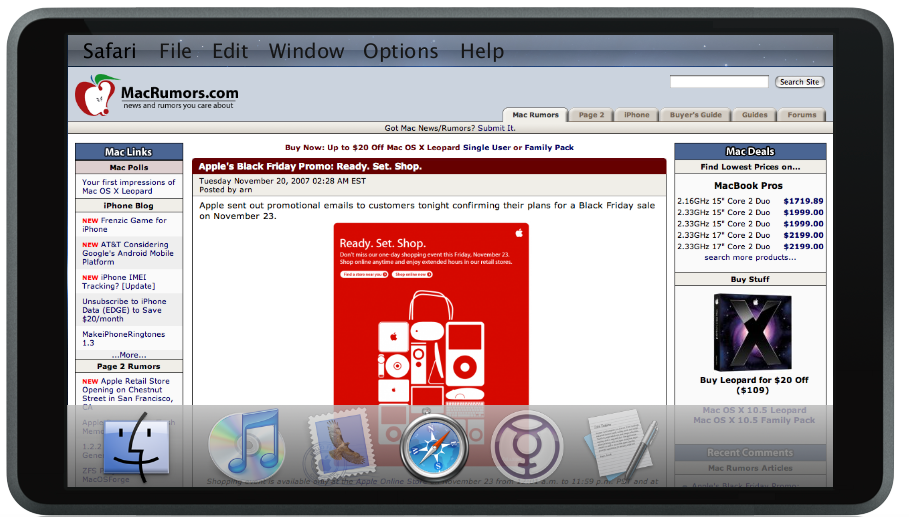This screenshot has width=913, height=517.
Task: Open the Window menu
Action: pos(306,51)
